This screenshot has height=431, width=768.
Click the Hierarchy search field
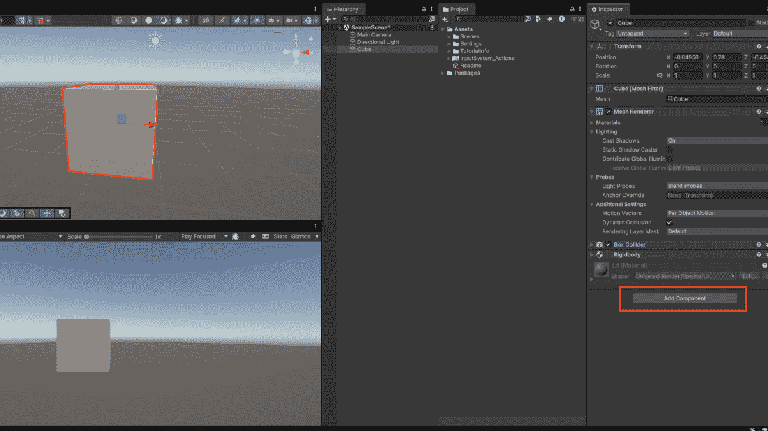[384, 20]
